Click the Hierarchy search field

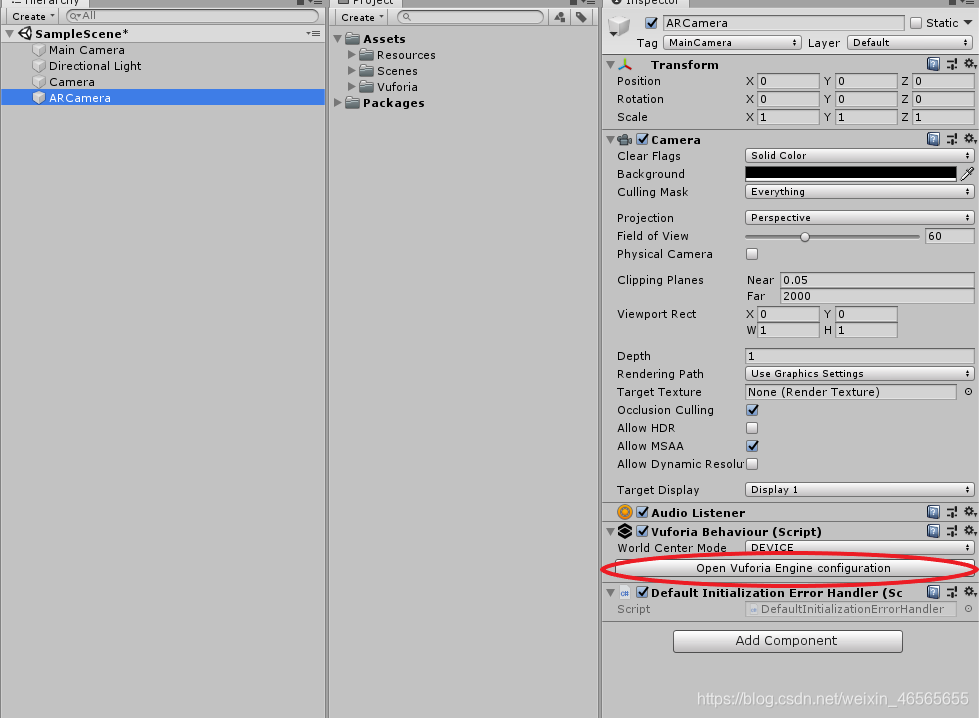click(192, 16)
